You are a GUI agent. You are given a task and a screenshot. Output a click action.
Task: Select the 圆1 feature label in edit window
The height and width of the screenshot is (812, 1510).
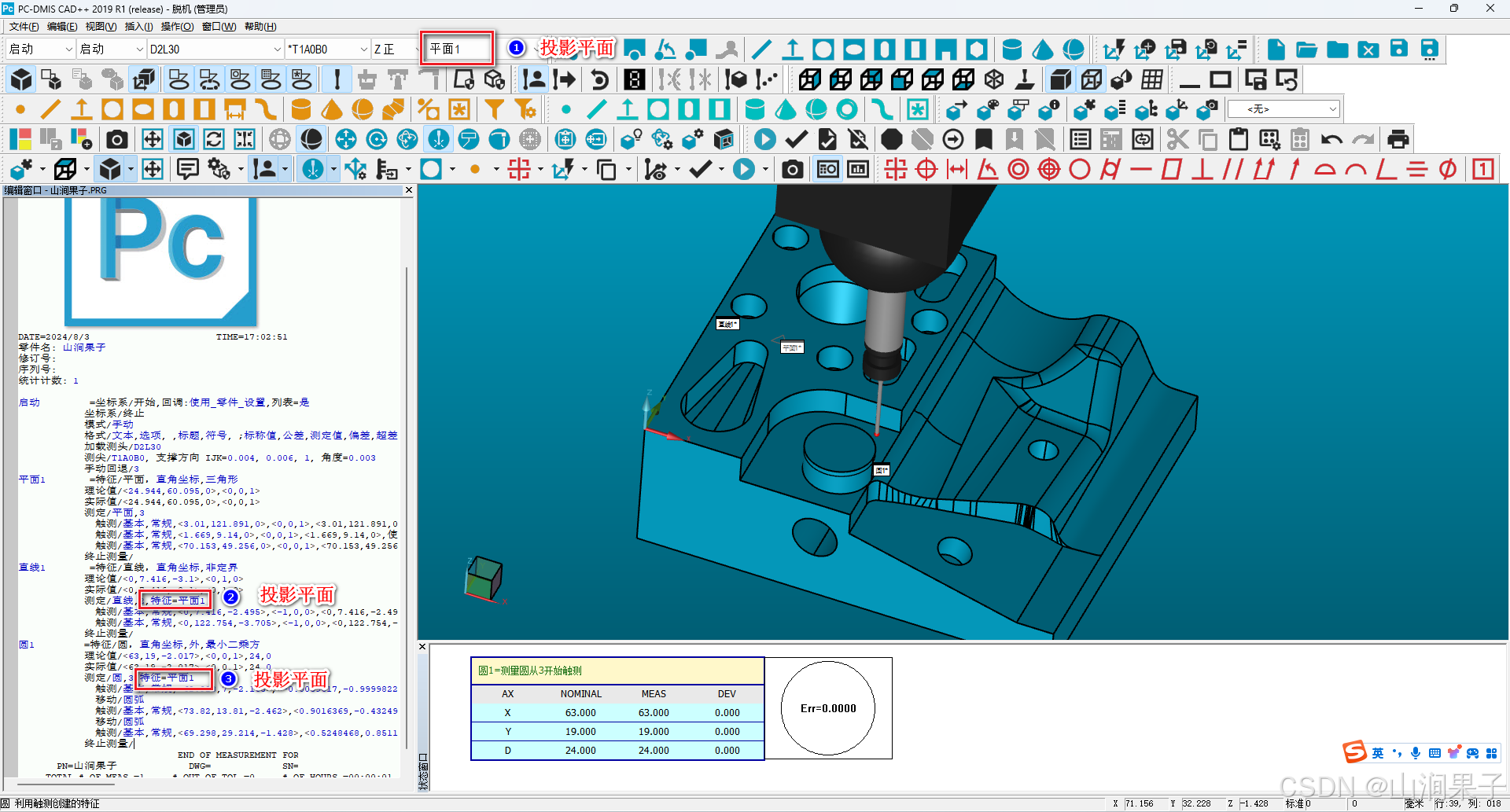pyautogui.click(x=27, y=645)
